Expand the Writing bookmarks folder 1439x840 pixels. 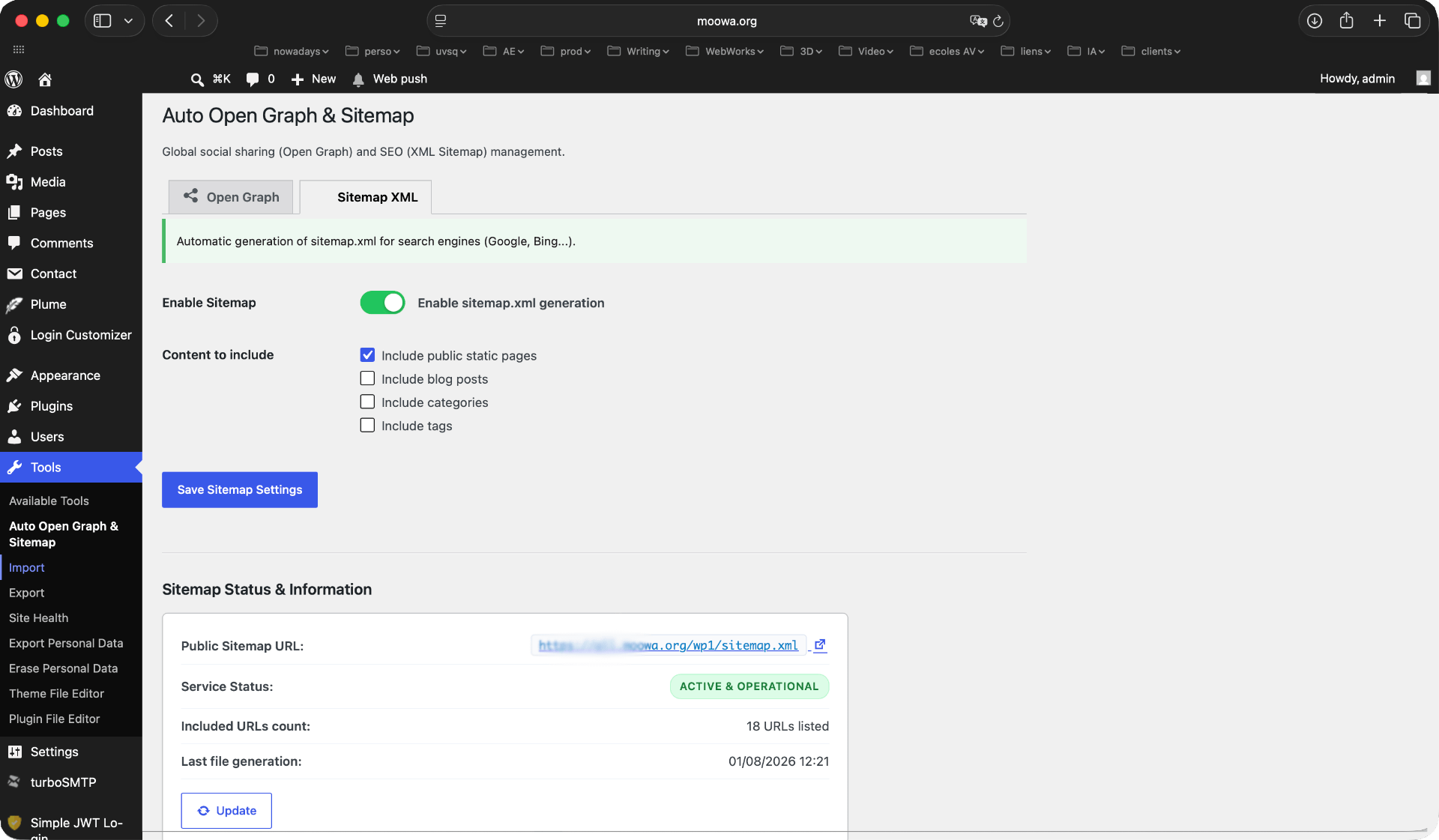[x=639, y=51]
